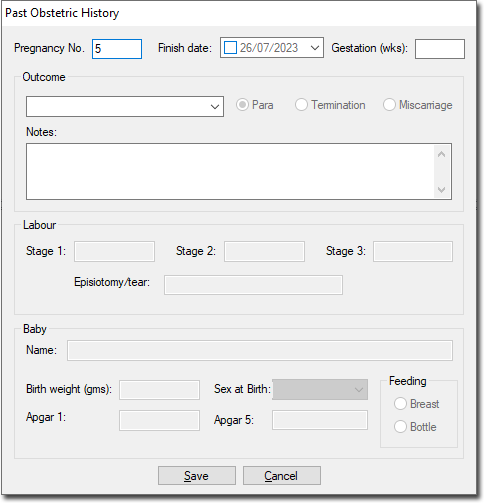Click inside the Notes text area

click(230, 172)
